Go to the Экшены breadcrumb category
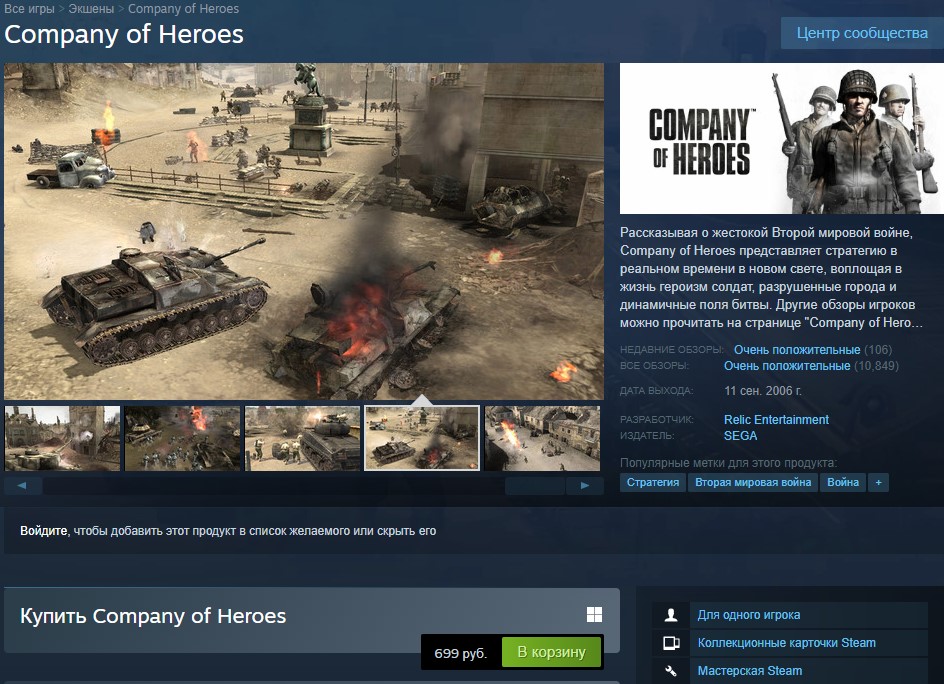 (x=91, y=9)
